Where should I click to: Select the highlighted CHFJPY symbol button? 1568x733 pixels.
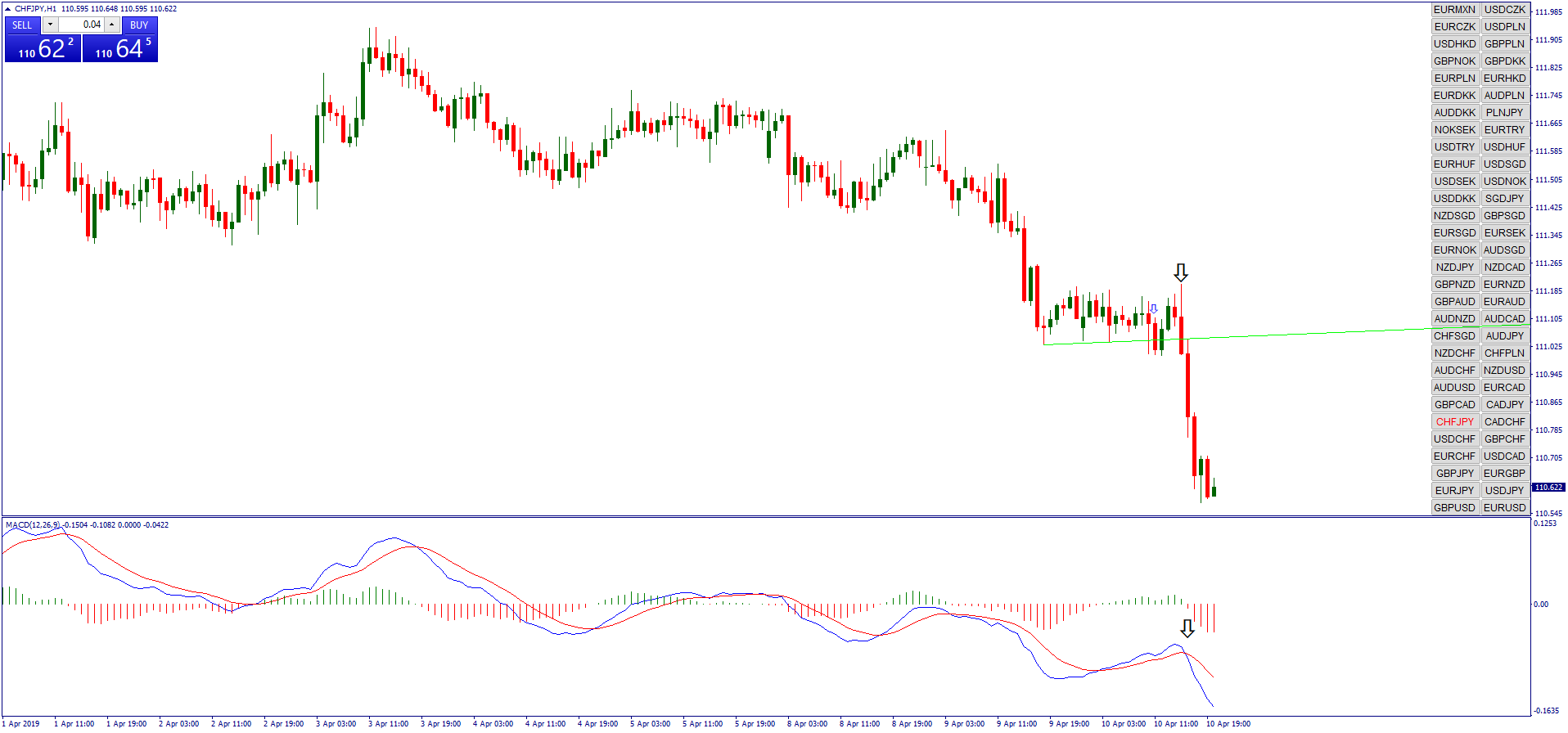pyautogui.click(x=1454, y=421)
